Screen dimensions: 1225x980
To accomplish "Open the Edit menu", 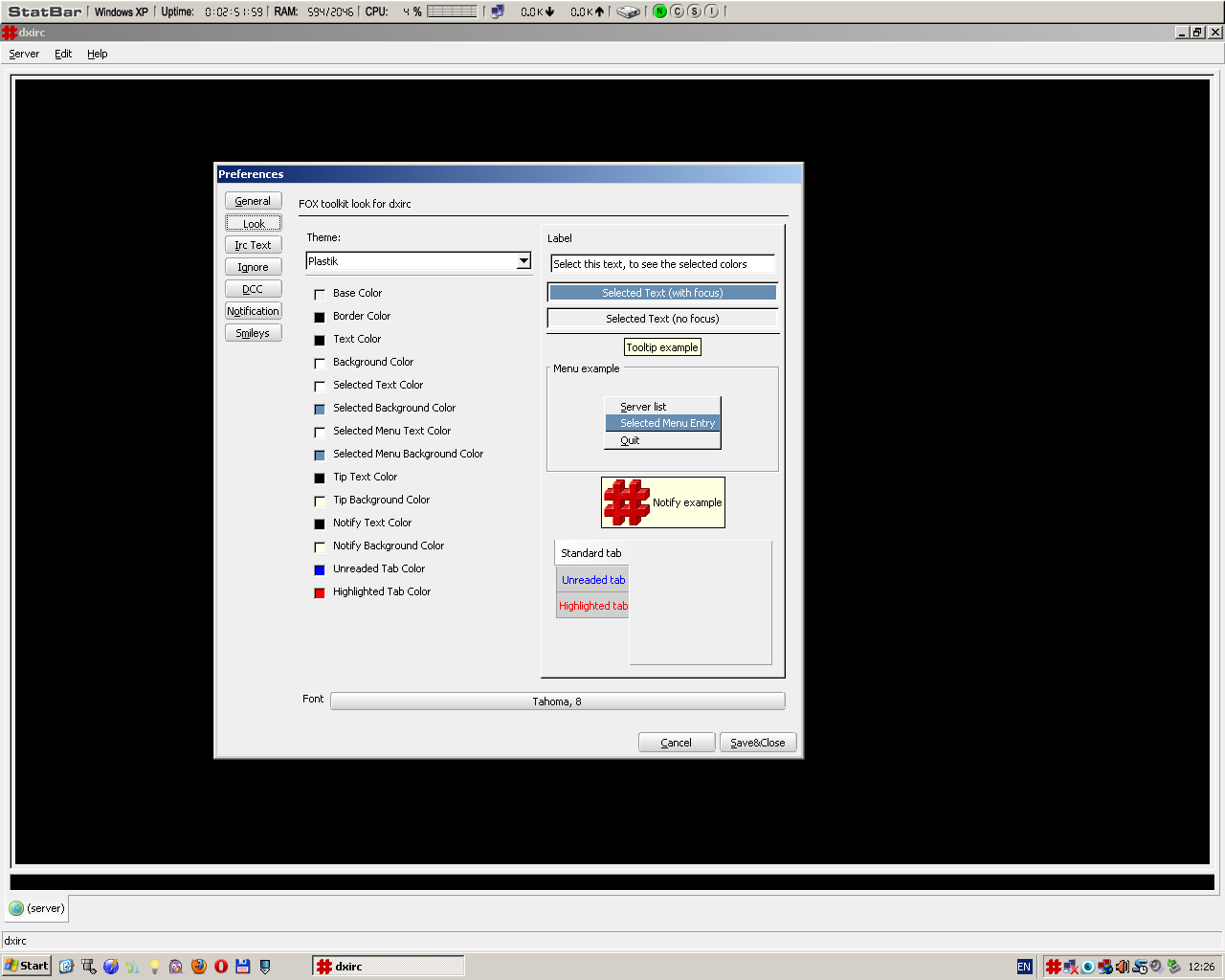I will (x=63, y=54).
